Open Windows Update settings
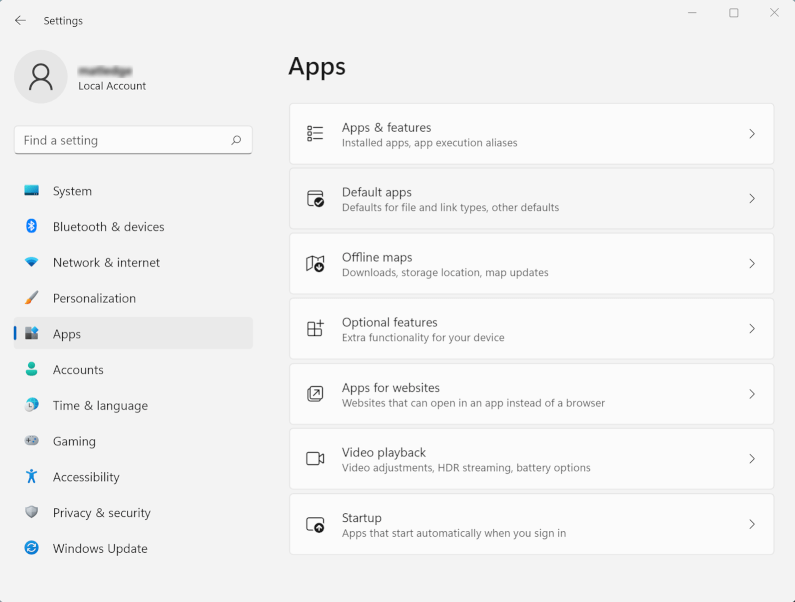This screenshot has width=795, height=602. [133, 548]
